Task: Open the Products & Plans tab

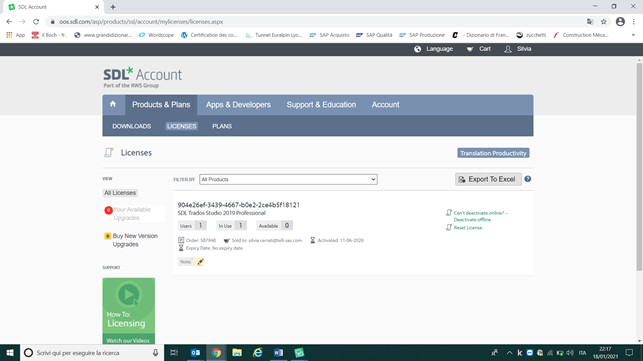Action: [x=161, y=105]
